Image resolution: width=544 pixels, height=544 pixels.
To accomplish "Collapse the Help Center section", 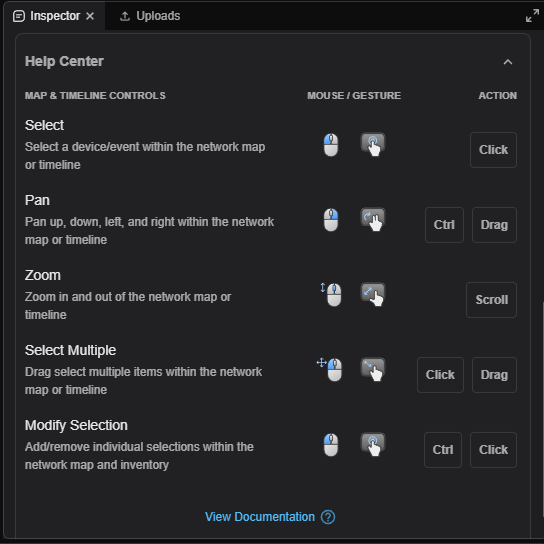I will (508, 62).
